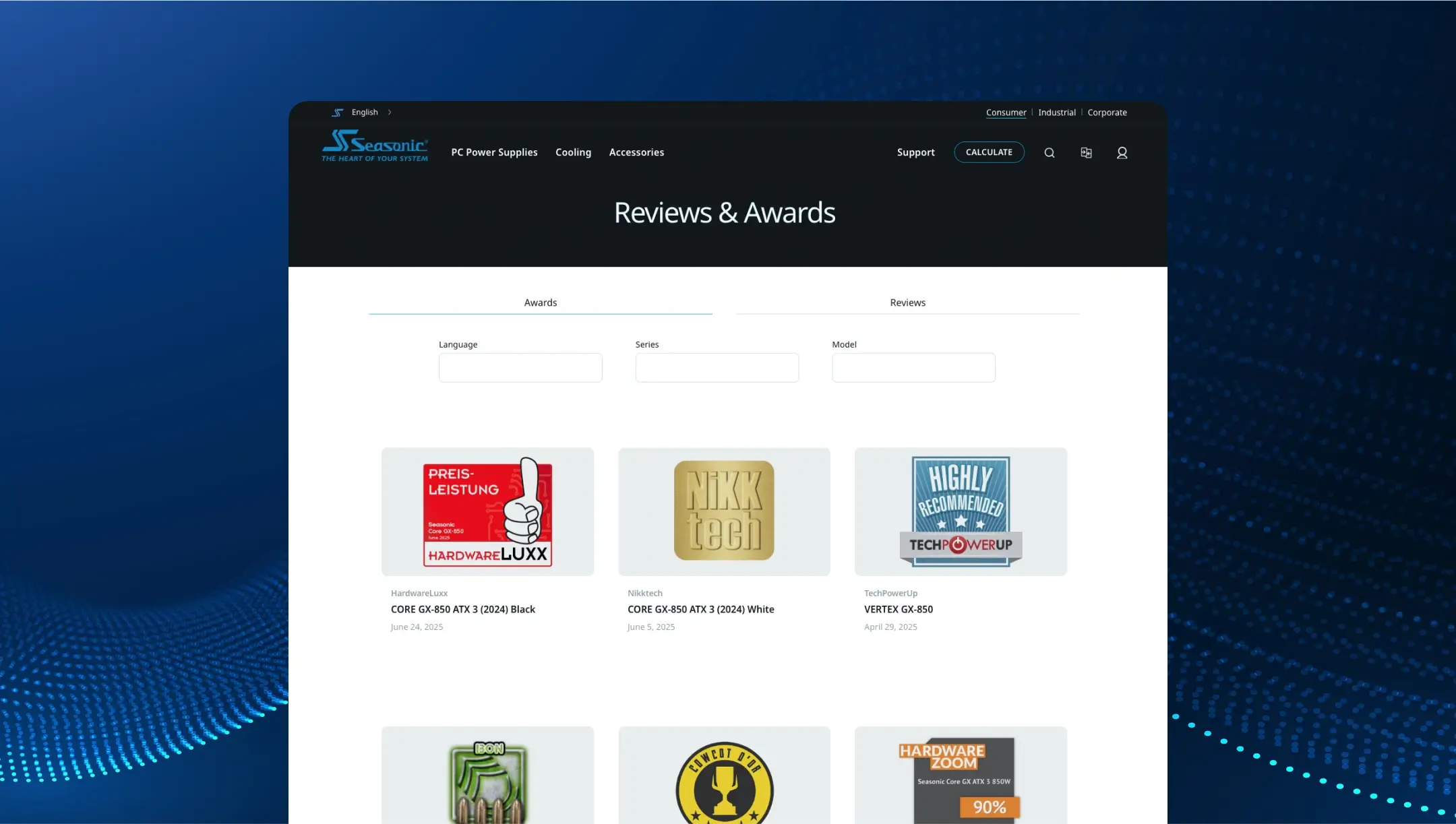The image size is (1456, 824).
Task: Open the user account icon
Action: [1122, 153]
